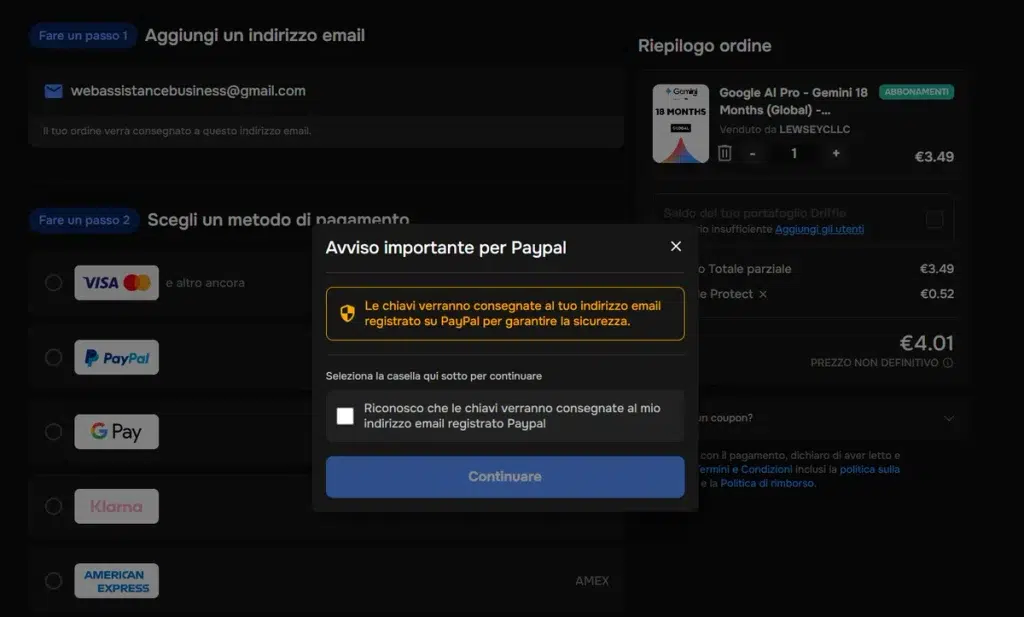Increase quantity with plus button

[836, 153]
